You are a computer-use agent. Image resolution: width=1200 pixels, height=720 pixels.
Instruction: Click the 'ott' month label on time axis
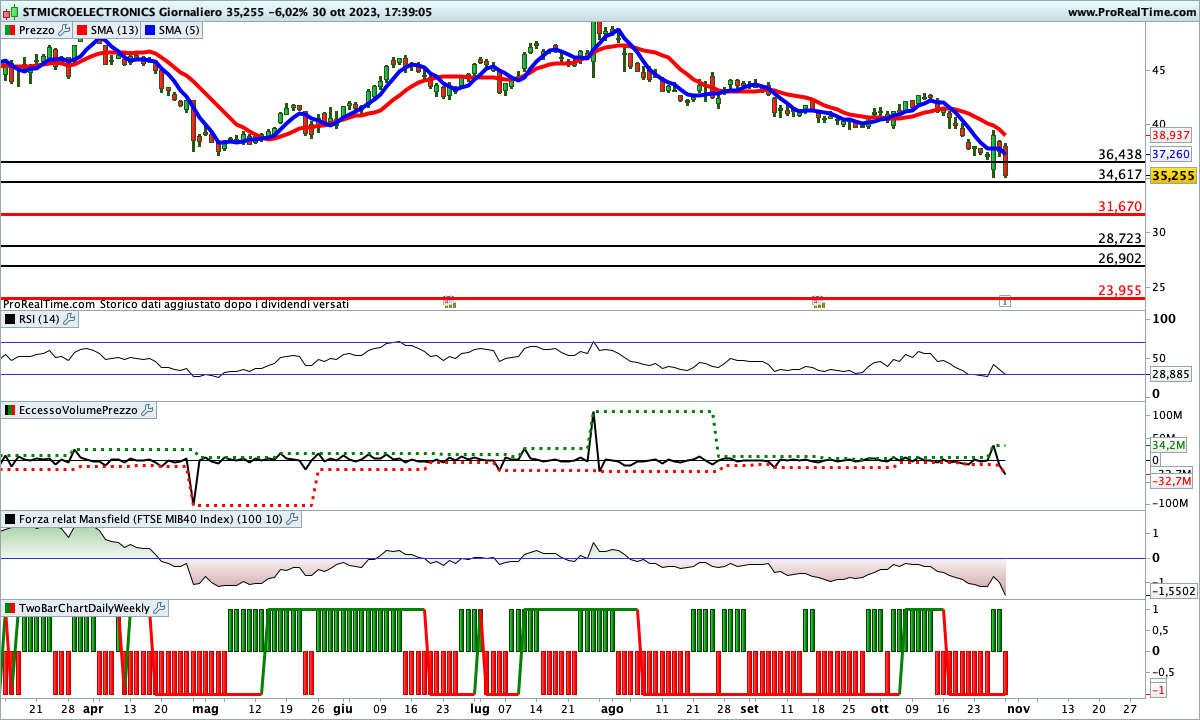[880, 708]
